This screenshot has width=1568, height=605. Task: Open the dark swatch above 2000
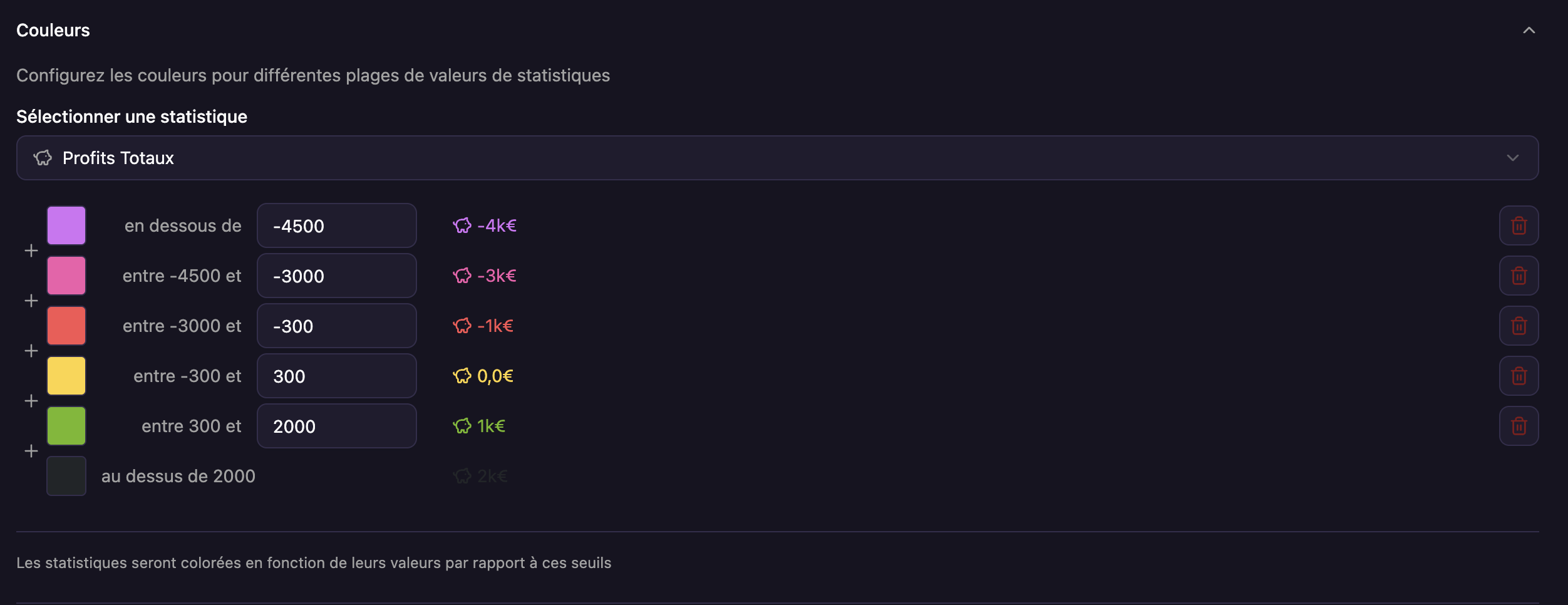[66, 476]
